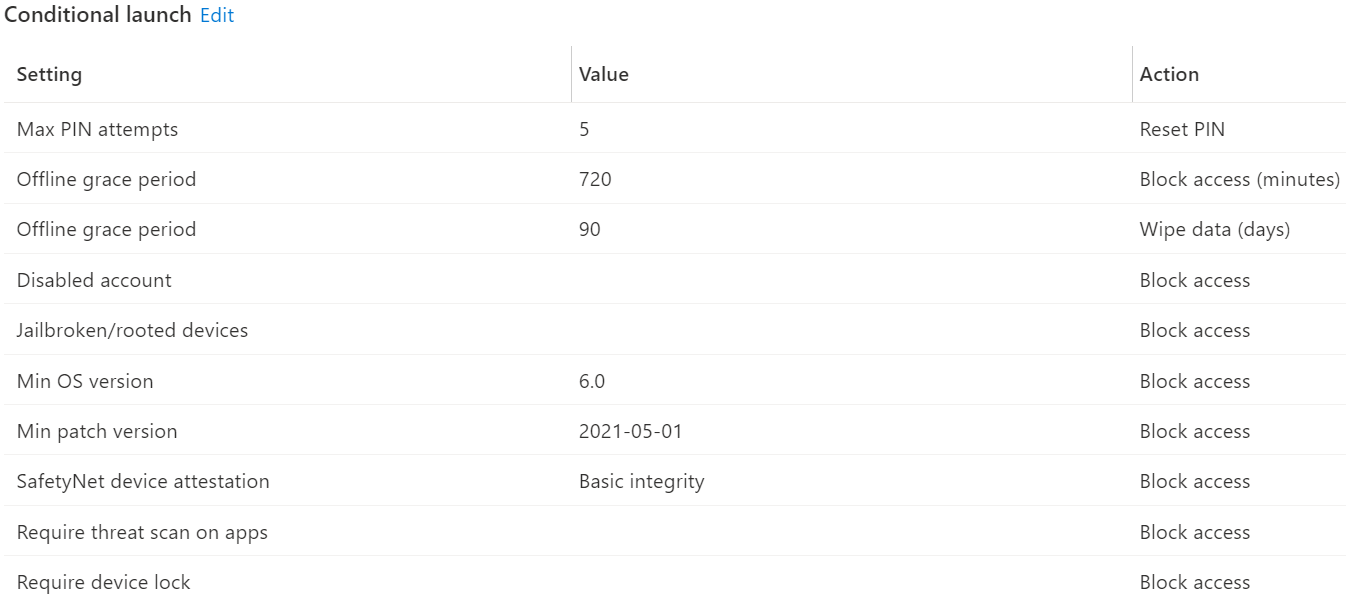This screenshot has width=1346, height=600.
Task: Click the Edit link for Conditional launch
Action: pyautogui.click(x=217, y=15)
